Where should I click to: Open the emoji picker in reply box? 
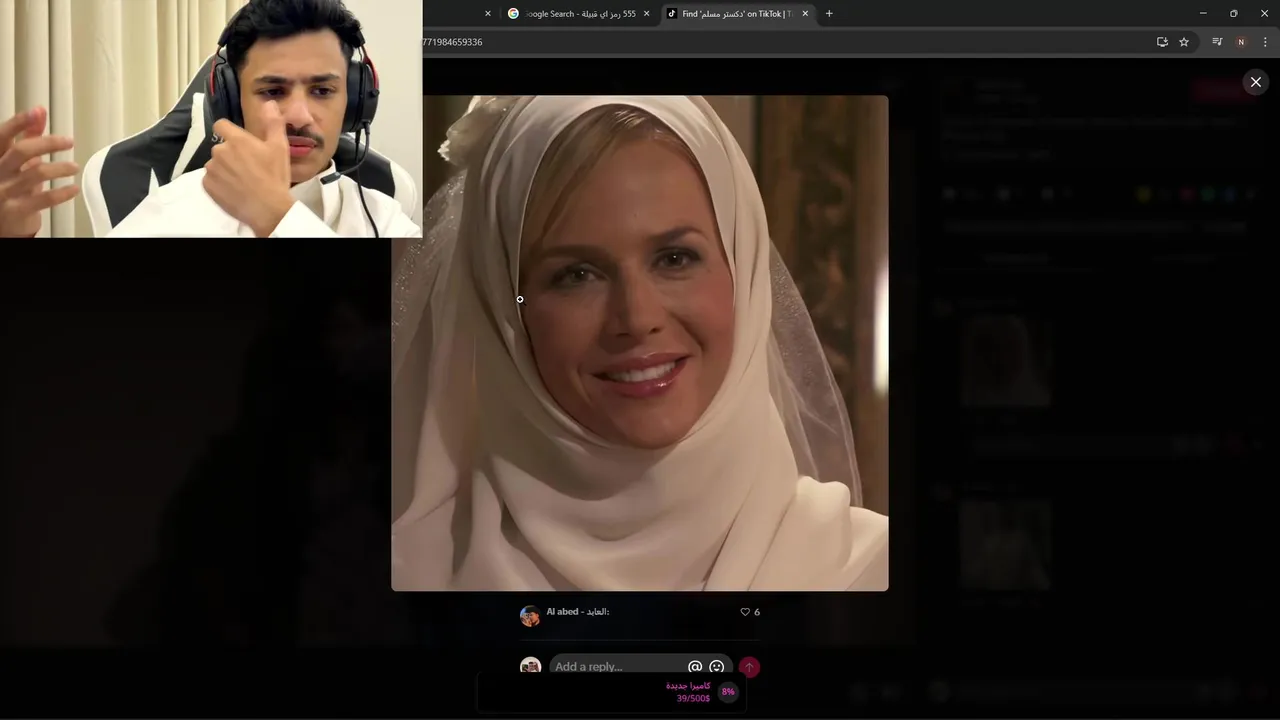(x=717, y=667)
